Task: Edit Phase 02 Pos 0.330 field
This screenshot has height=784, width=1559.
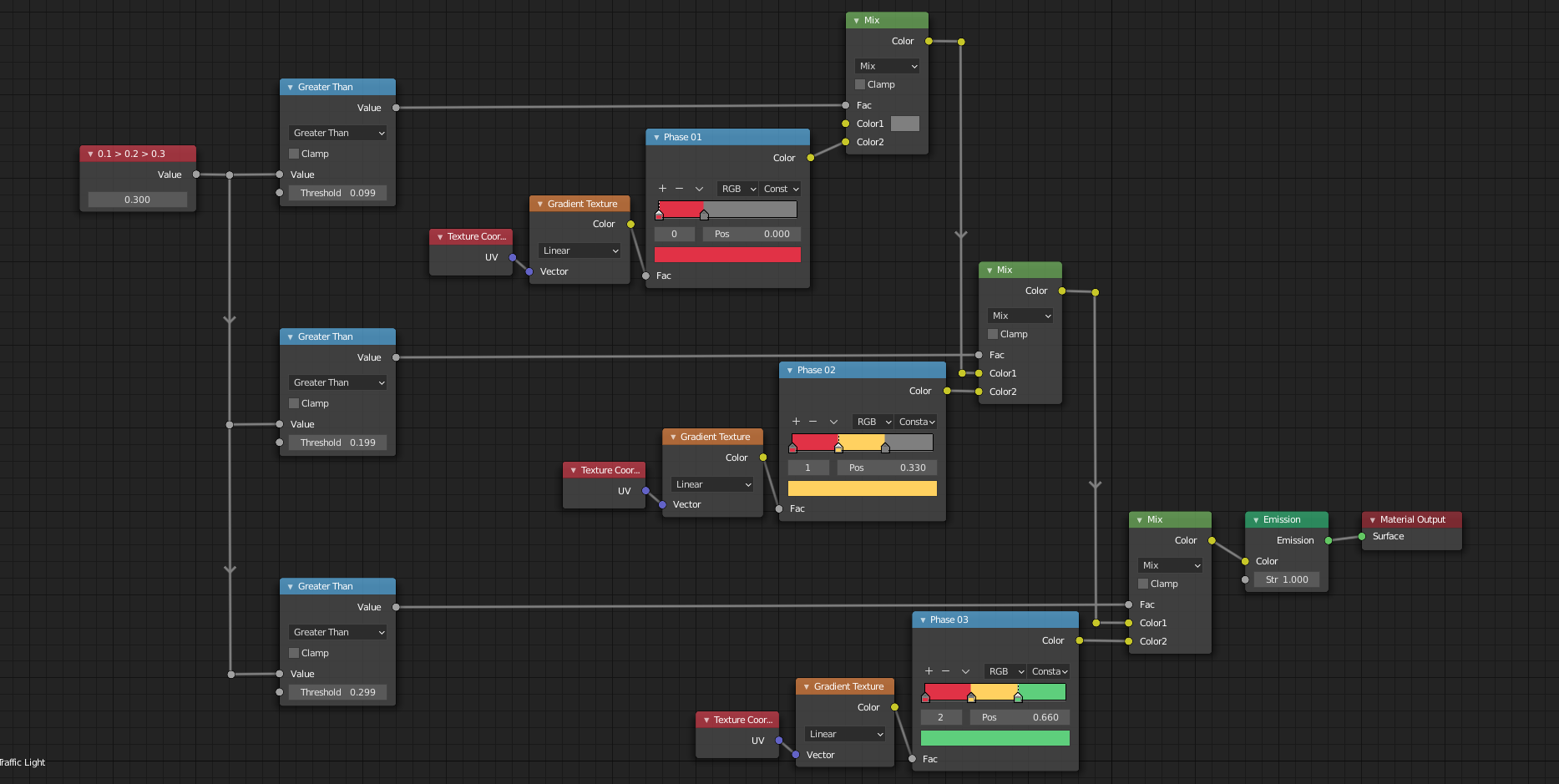Action: [x=887, y=468]
